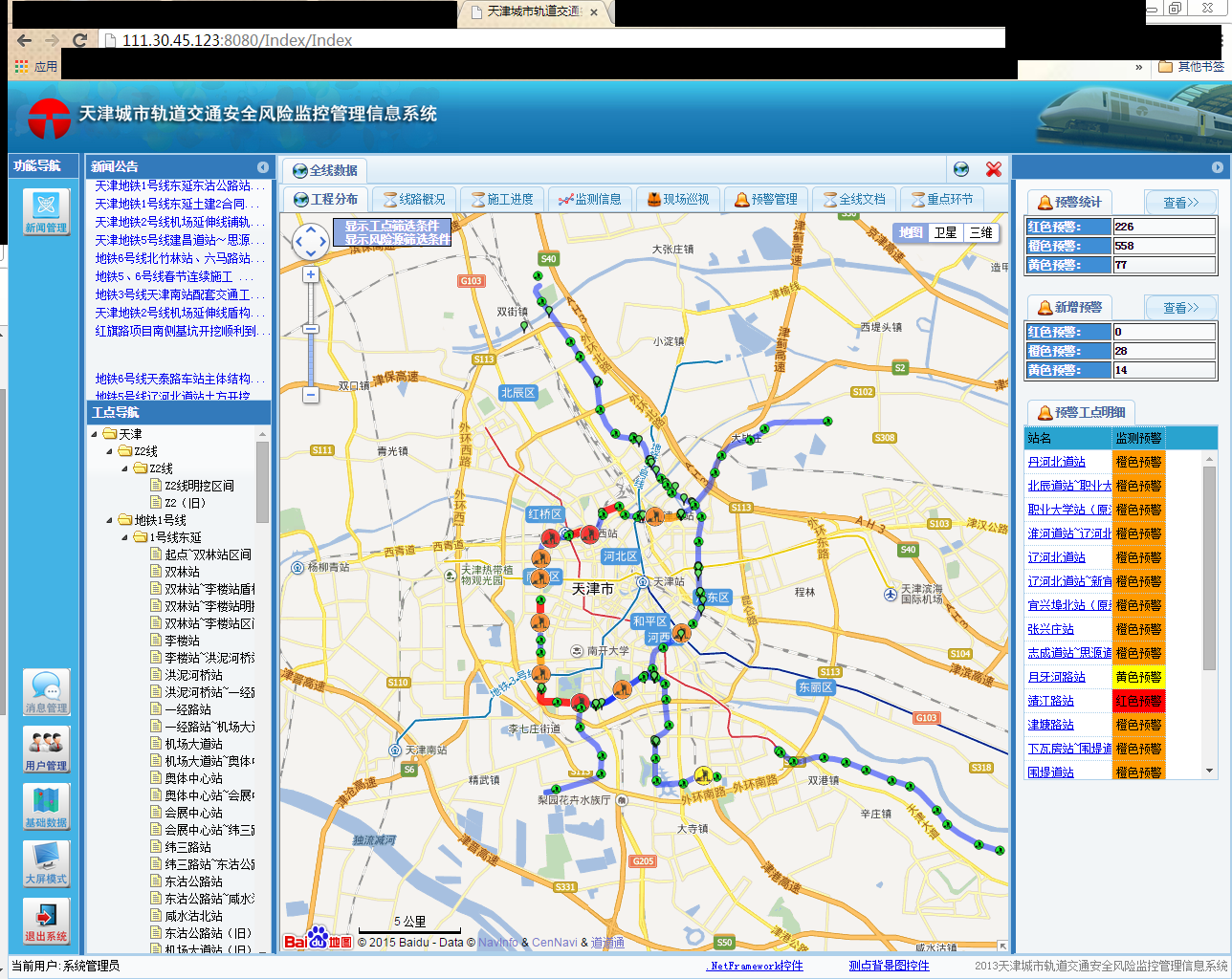The width and height of the screenshot is (1232, 979).
Task: Click the 测点背景图控件 link in footer
Action: click(889, 966)
